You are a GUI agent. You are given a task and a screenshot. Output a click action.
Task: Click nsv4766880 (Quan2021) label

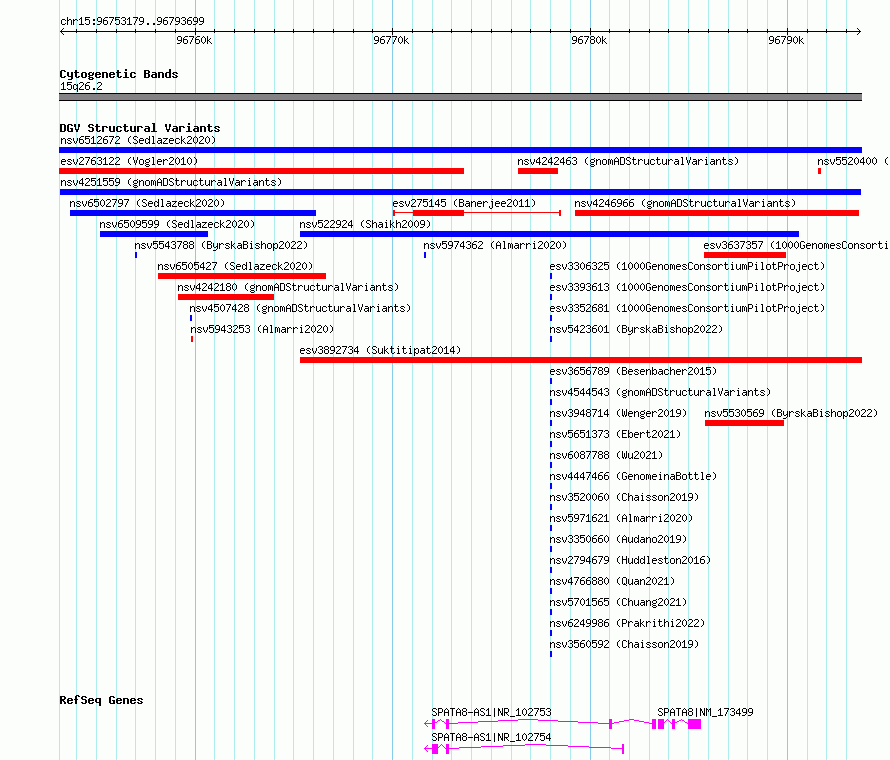pos(612,581)
